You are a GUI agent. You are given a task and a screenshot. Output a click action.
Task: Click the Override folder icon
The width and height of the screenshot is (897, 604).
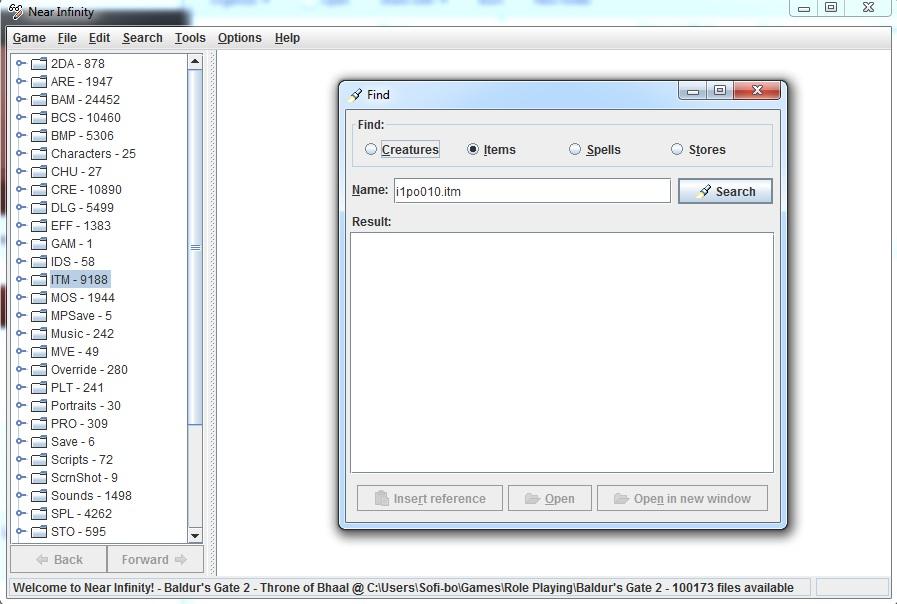(39, 370)
